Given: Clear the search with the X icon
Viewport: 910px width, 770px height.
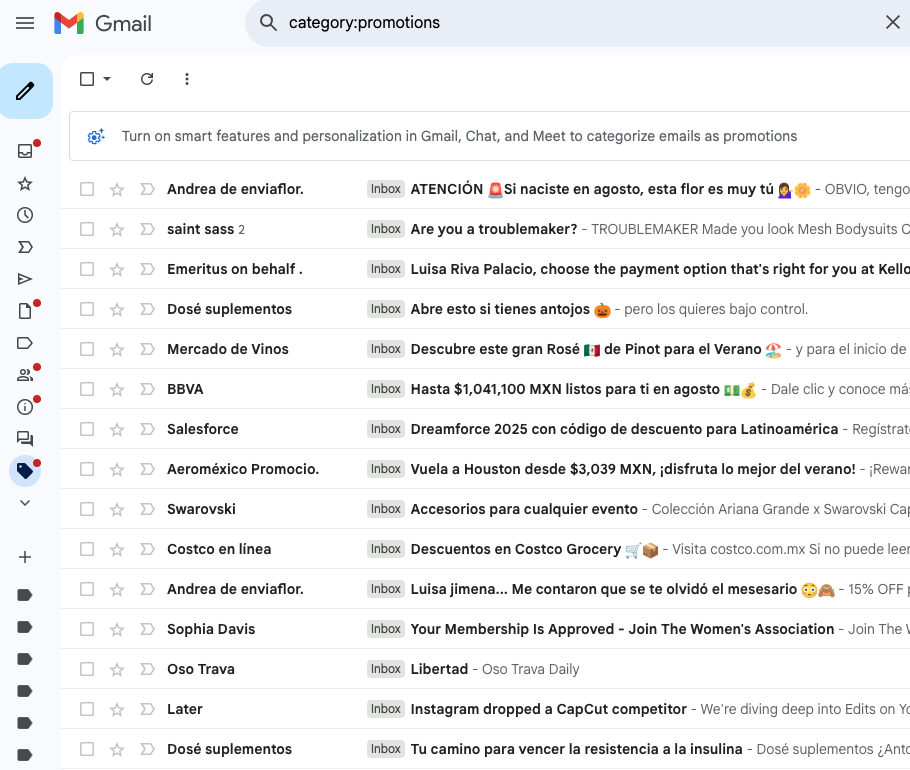Looking at the screenshot, I should click(x=893, y=23).
